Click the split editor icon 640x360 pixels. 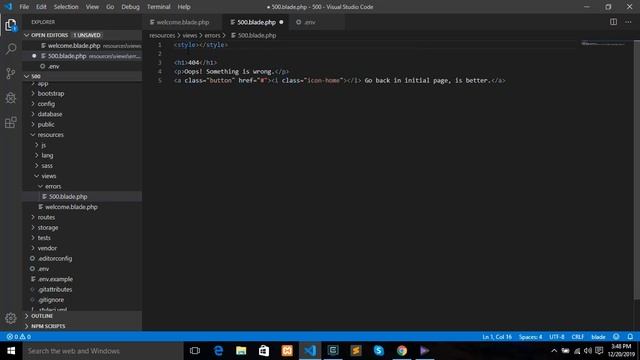click(x=613, y=22)
